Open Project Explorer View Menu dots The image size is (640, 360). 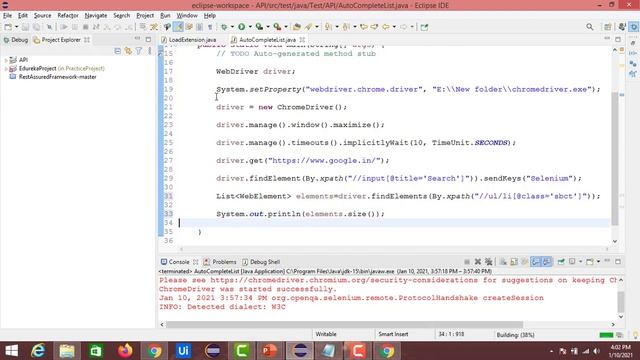coord(150,51)
